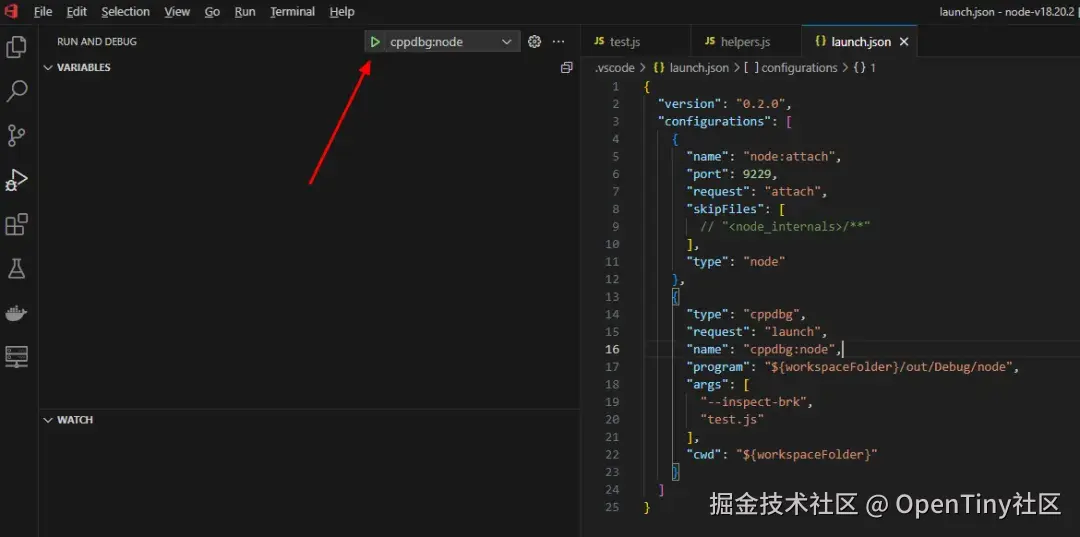Screen dimensions: 1080x537
Task: Open the Terminal menu
Action: tap(293, 12)
